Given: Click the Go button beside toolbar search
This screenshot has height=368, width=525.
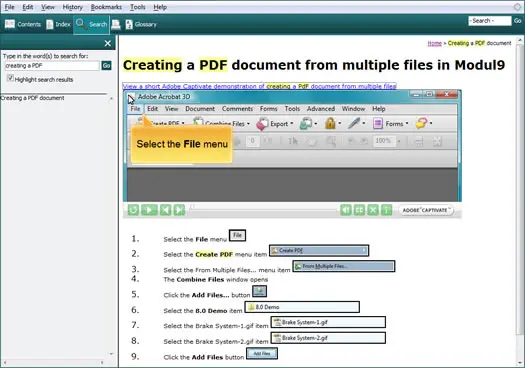Looking at the screenshot, I should 517,21.
